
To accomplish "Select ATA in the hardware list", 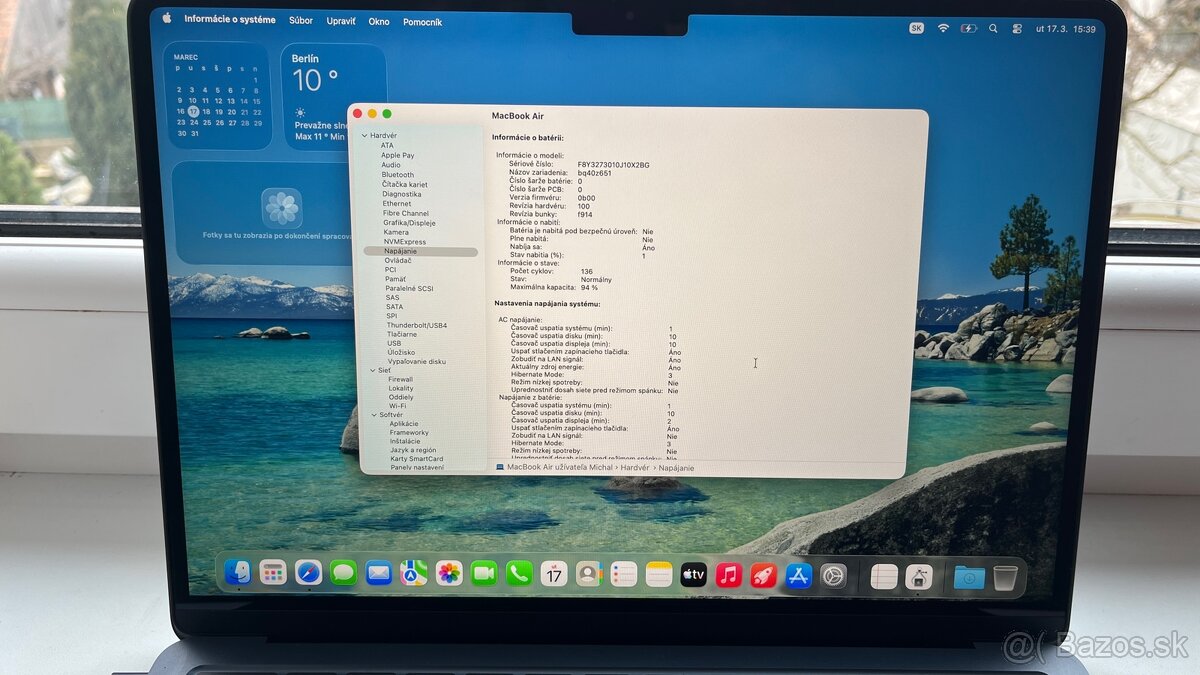I will [x=387, y=145].
